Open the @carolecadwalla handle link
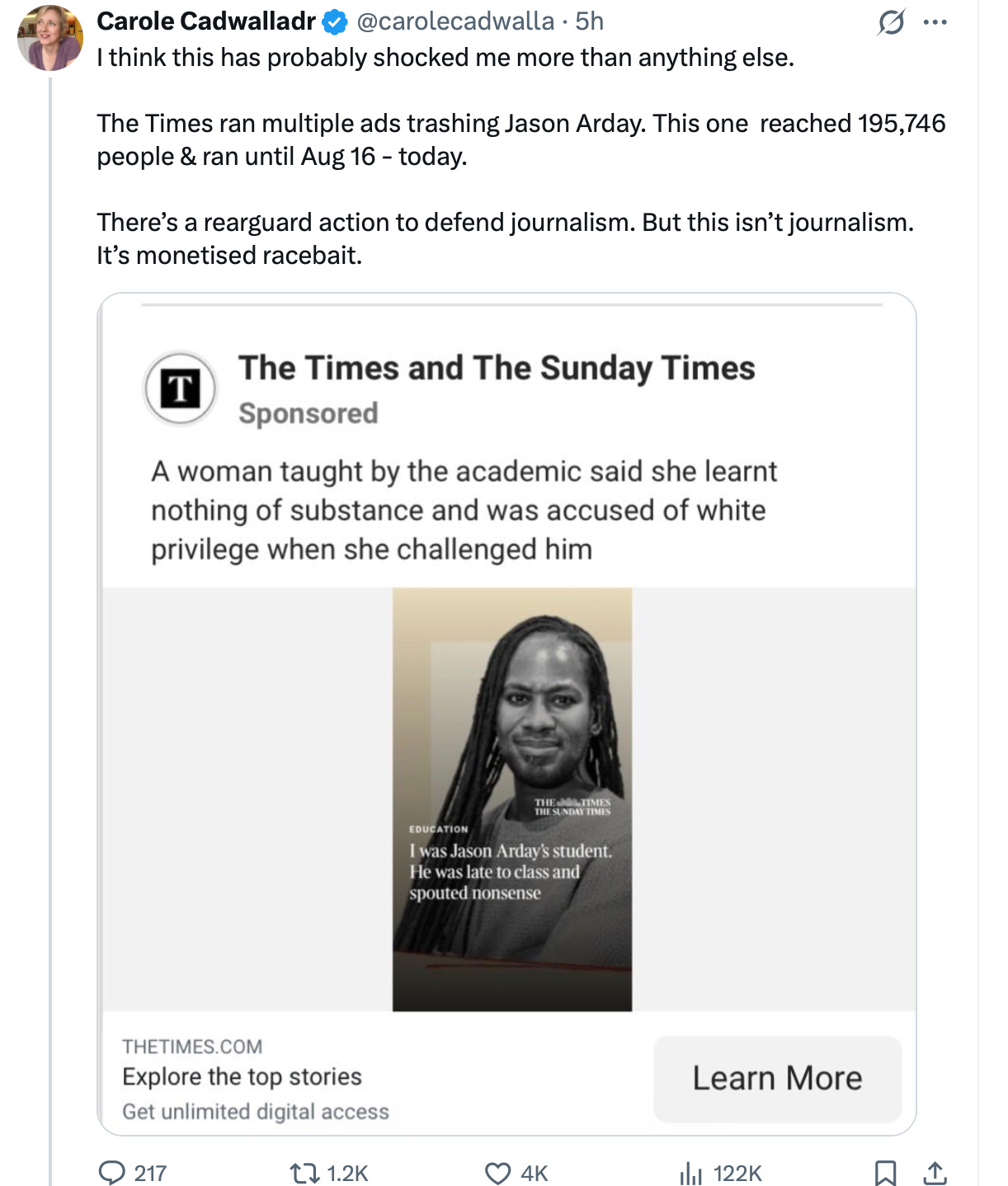This screenshot has width=1008, height=1186. [455, 21]
